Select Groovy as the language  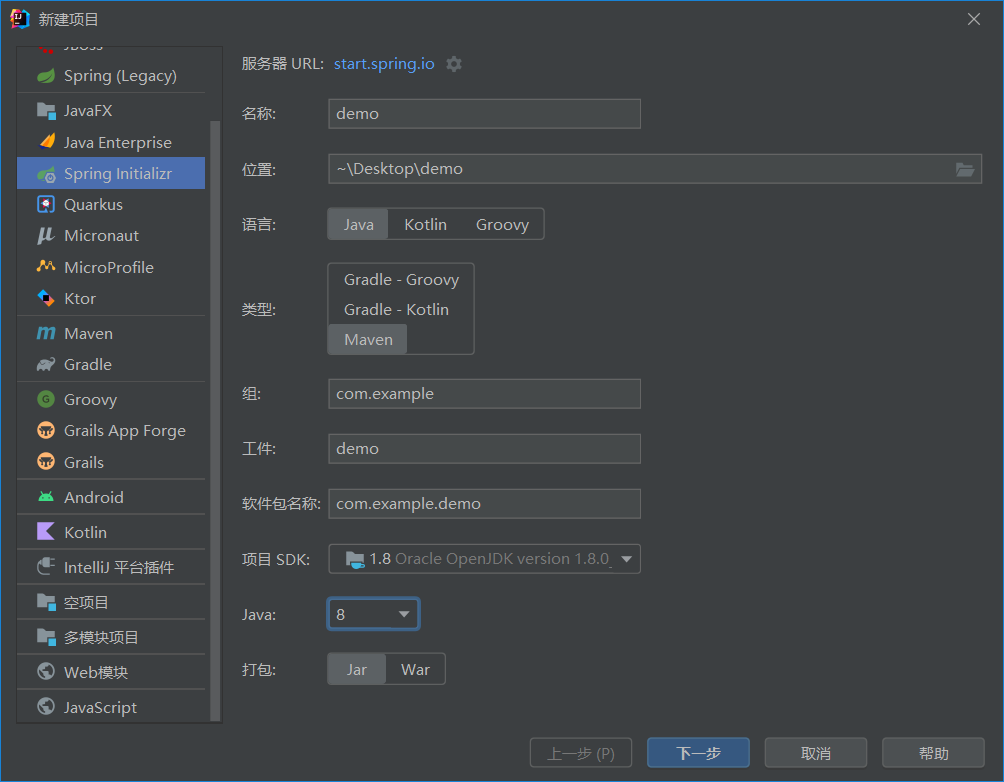tap(502, 224)
